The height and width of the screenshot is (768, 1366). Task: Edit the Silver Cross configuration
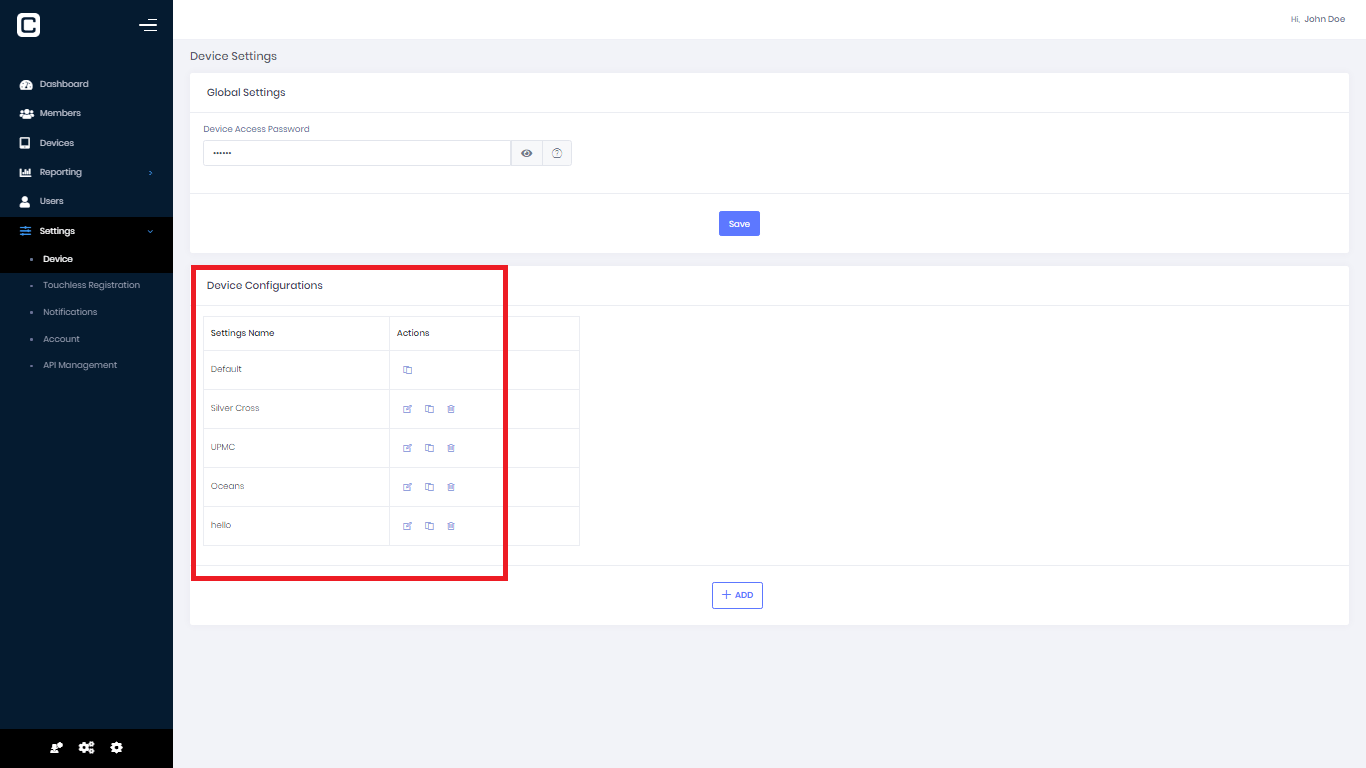(407, 408)
